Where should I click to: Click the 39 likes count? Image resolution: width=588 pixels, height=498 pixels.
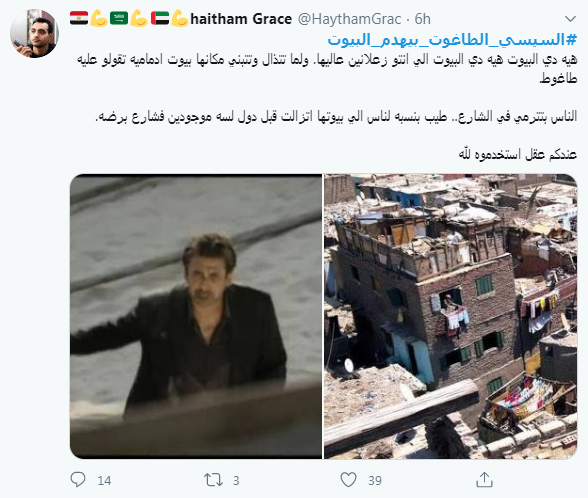pos(375,480)
